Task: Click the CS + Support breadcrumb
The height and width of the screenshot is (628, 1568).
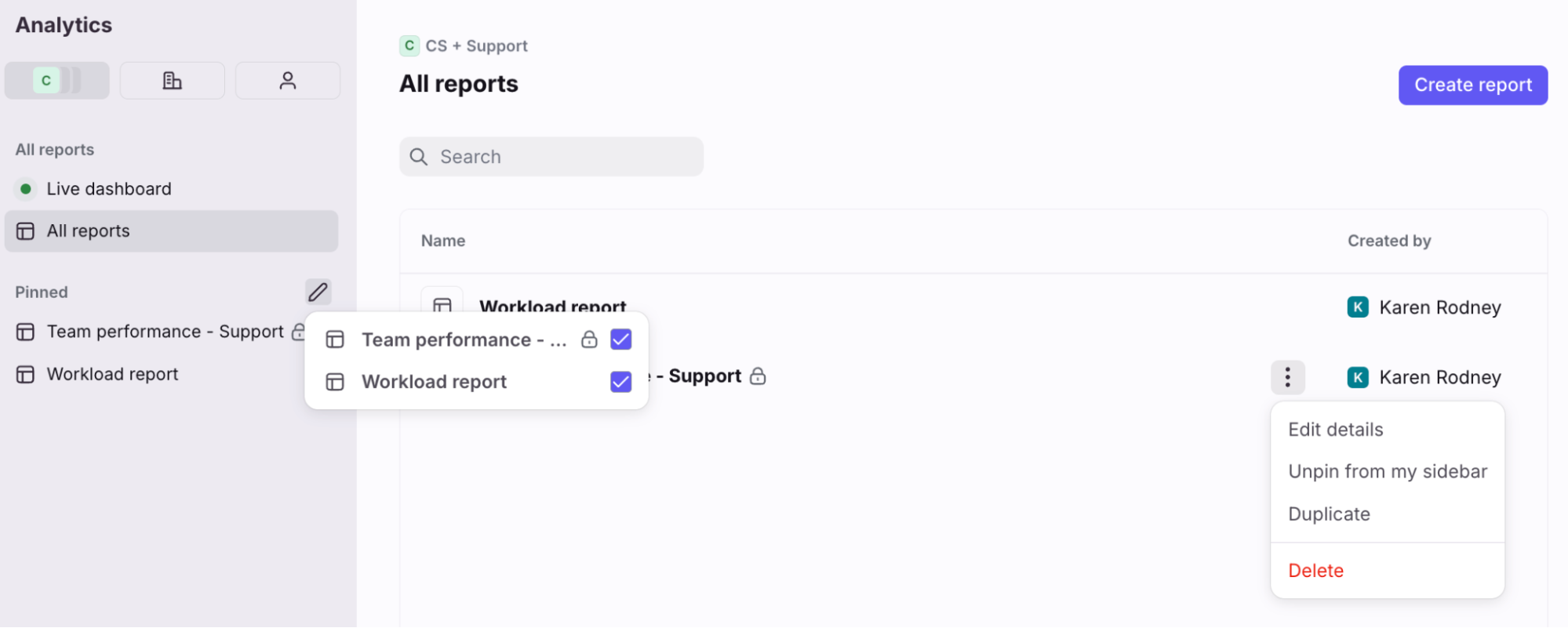Action: coord(464,46)
